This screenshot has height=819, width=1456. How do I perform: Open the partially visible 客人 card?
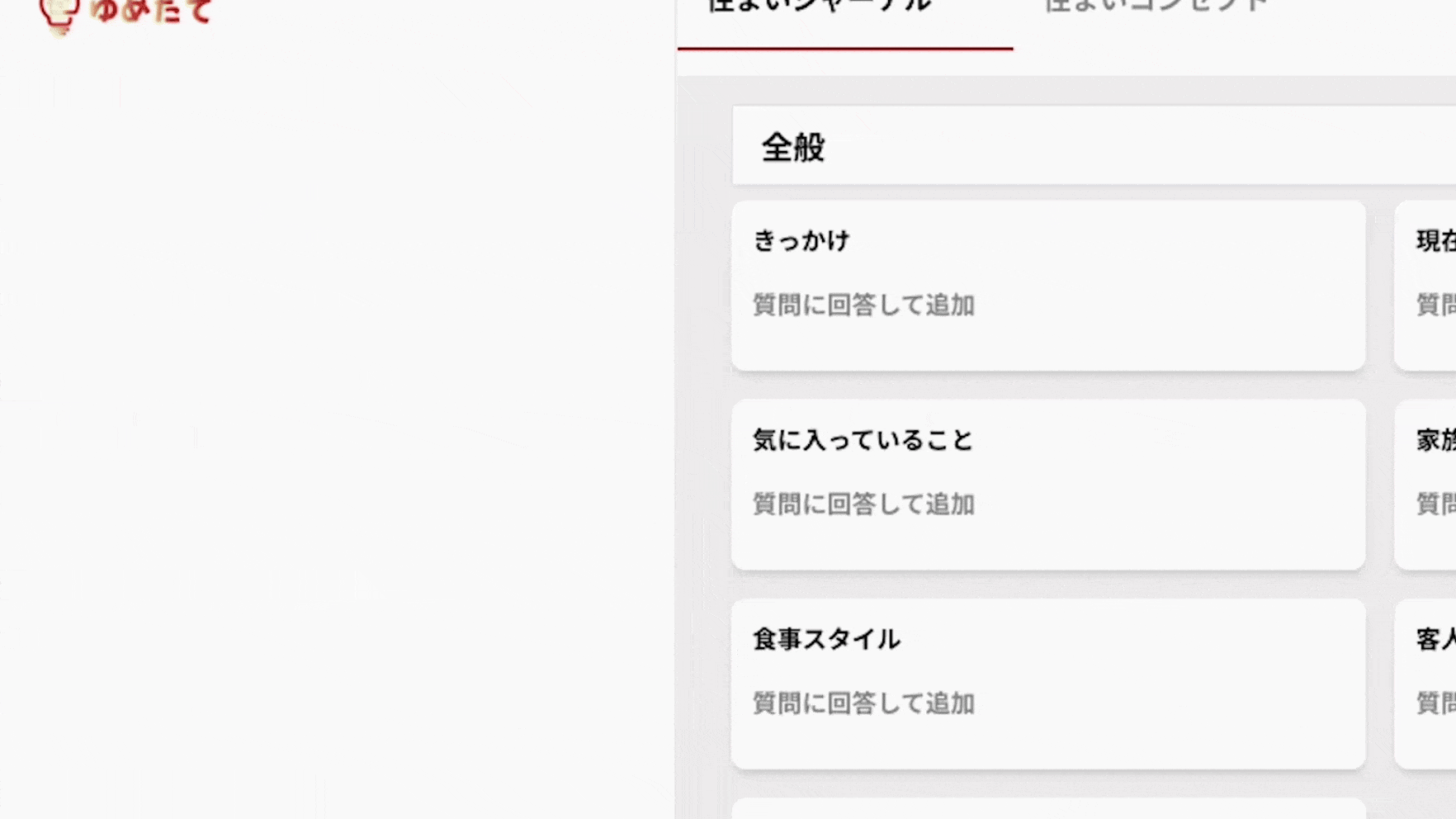tap(1435, 639)
